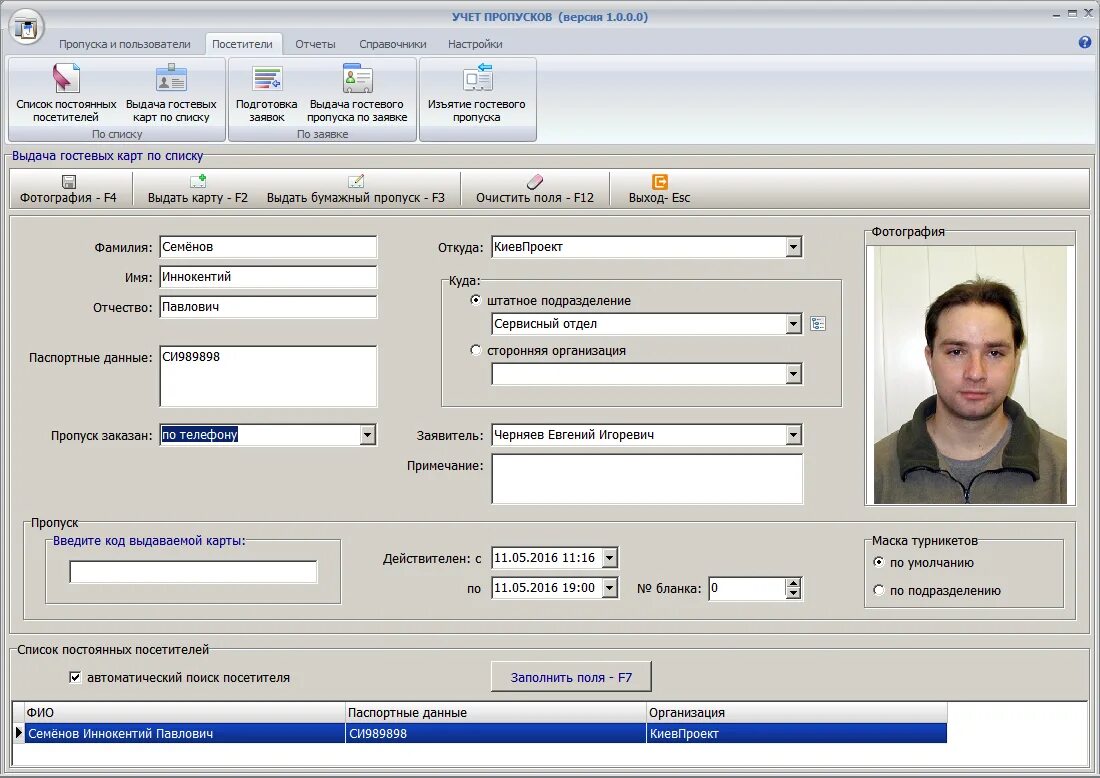Viewport: 1100px width, 778px height.
Task: Select штатное подразделение radio button
Action: [476, 300]
